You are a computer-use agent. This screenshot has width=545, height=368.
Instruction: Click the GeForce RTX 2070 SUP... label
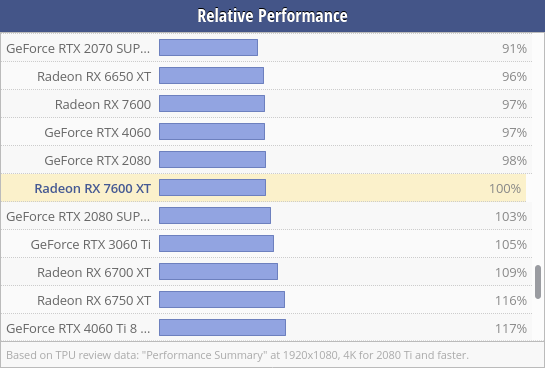78,48
